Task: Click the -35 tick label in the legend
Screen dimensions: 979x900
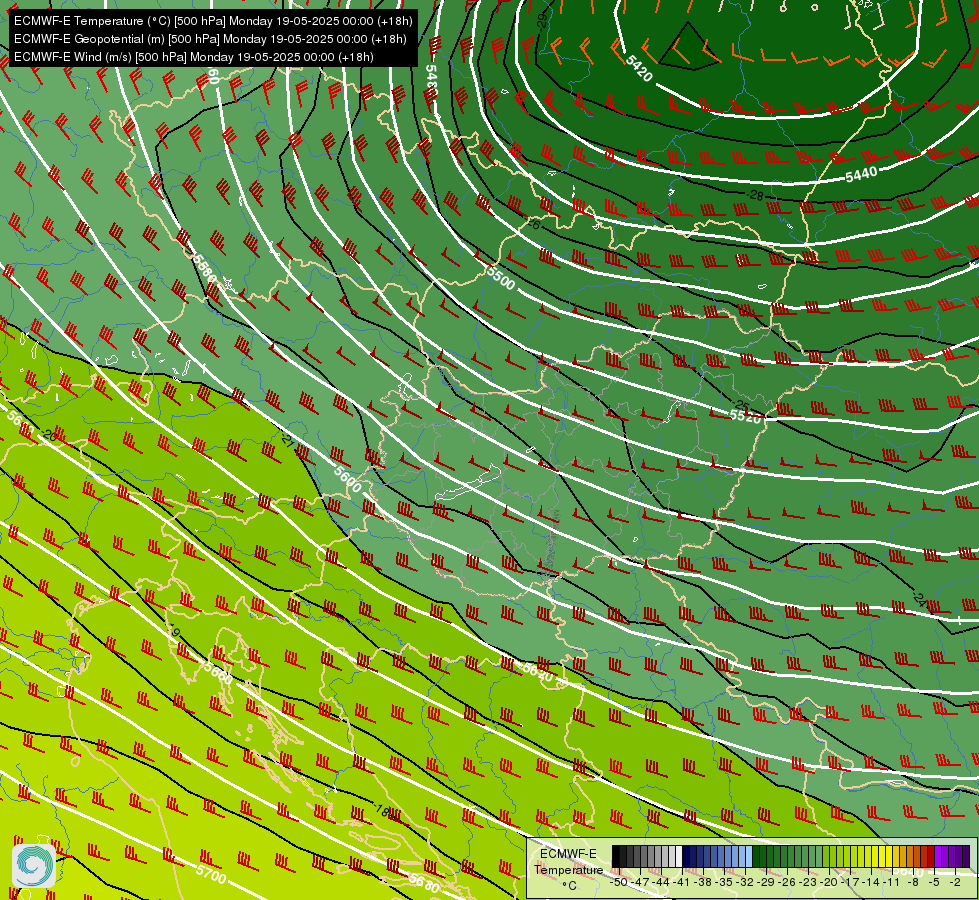Action: (724, 883)
